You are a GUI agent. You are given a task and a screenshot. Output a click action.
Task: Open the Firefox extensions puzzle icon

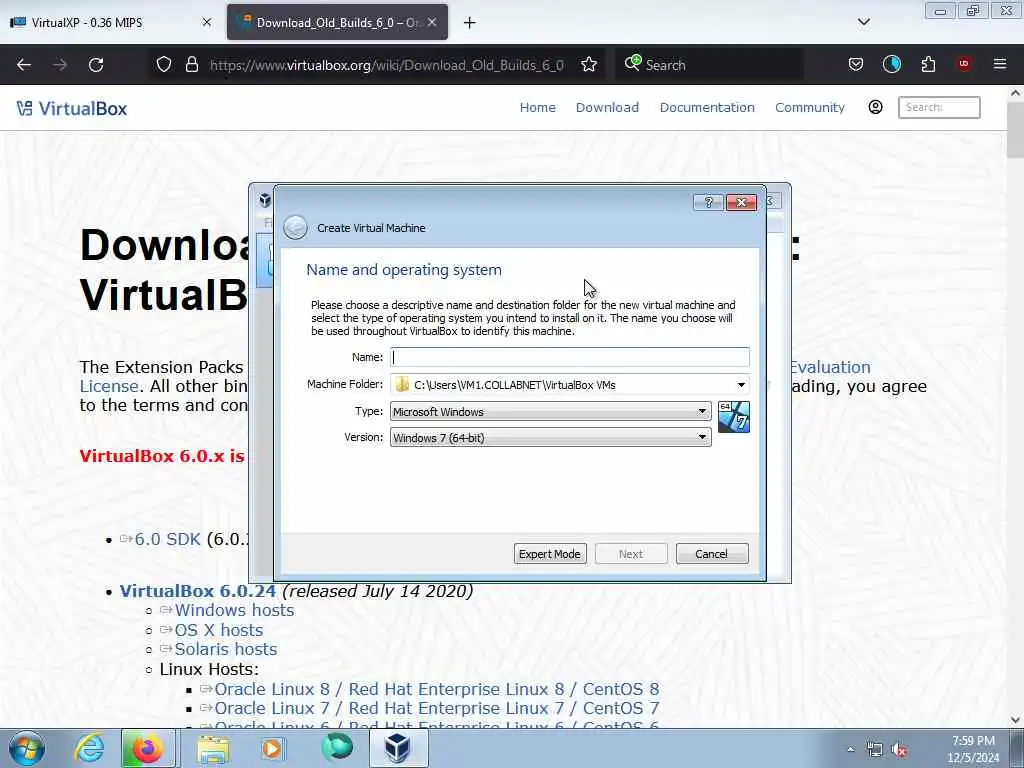(x=928, y=65)
